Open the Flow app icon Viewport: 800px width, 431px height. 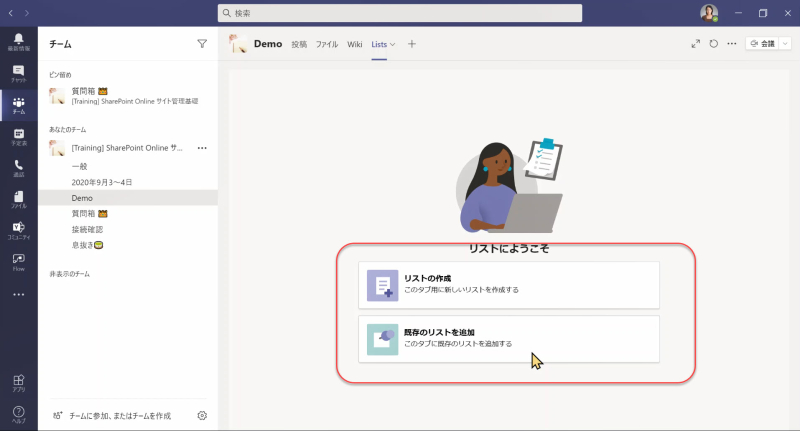tap(18, 262)
